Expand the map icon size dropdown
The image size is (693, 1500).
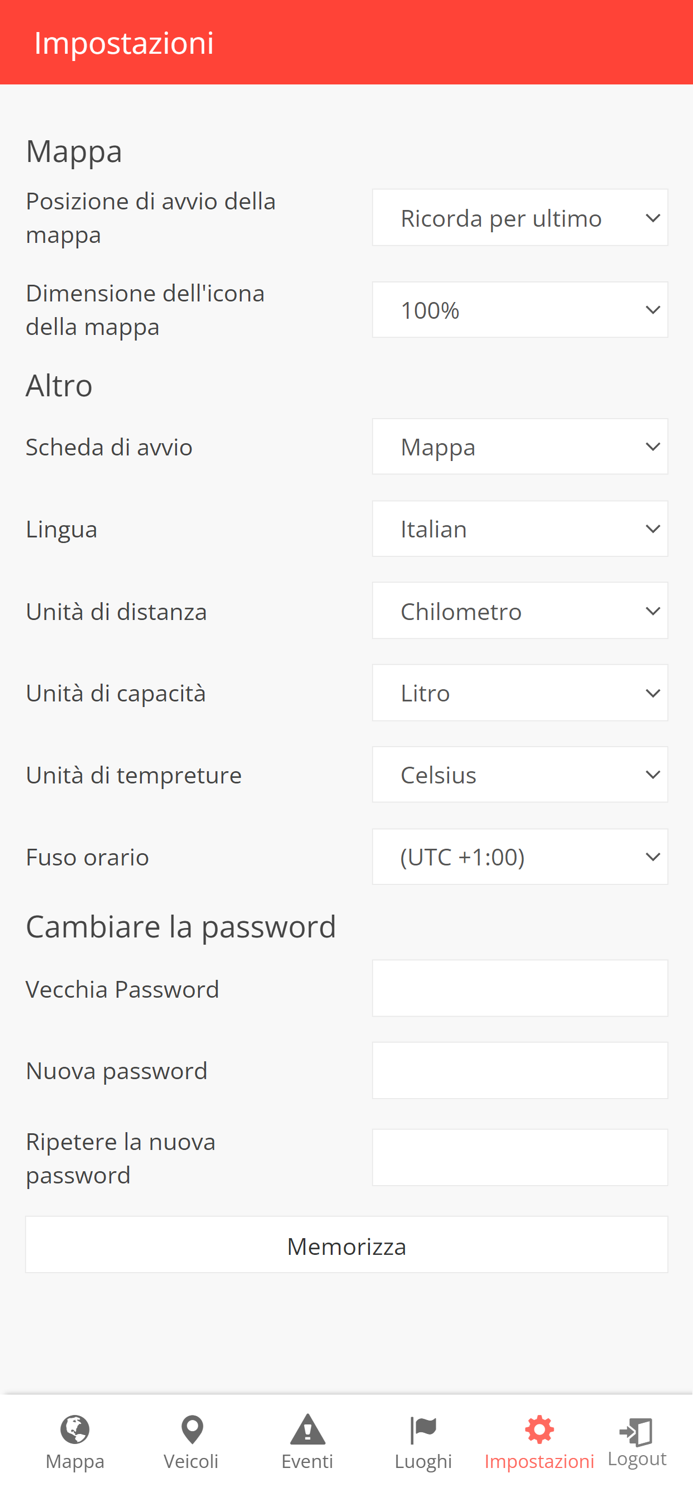point(520,310)
